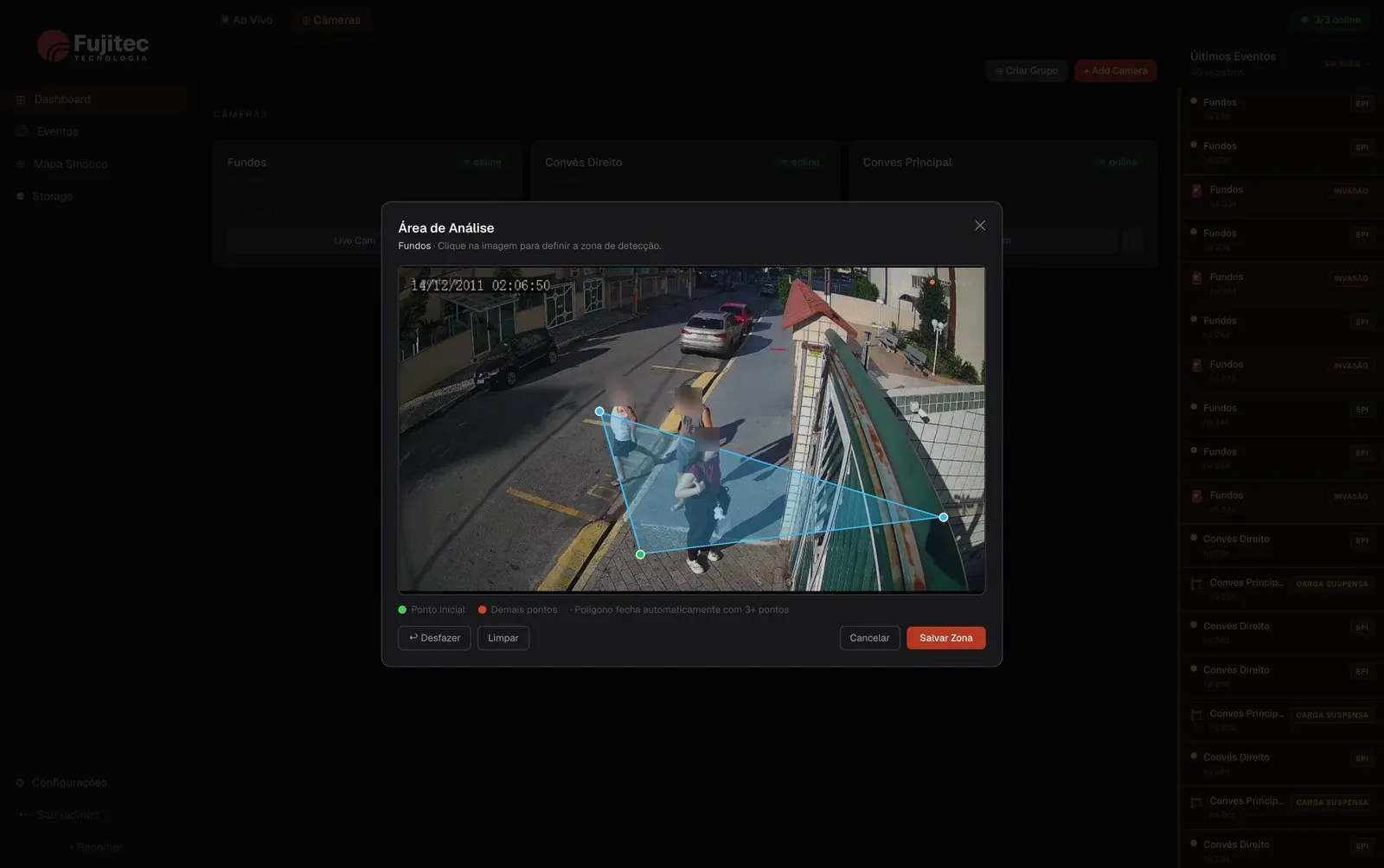Screen dimensions: 1384x868
Task: Click the CÂMERAS section heading
Action: pyautogui.click(x=240, y=114)
